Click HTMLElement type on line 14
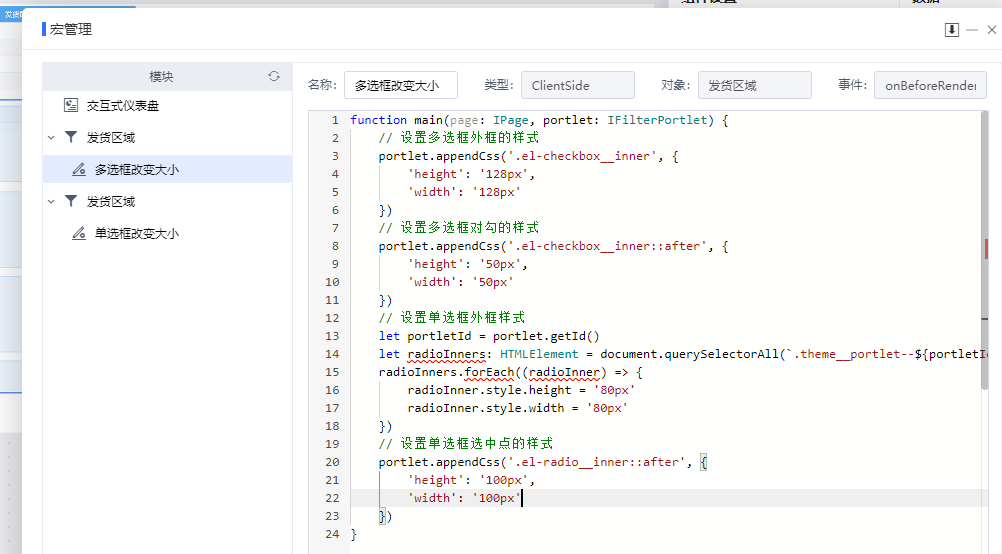This screenshot has width=1002, height=554. (539, 354)
